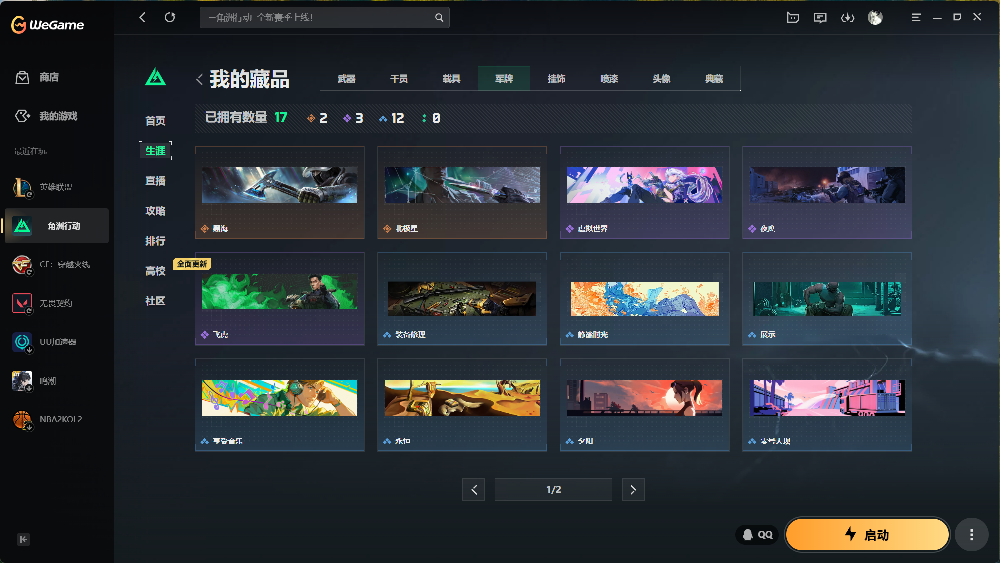Switch to the 头像 tab
Viewport: 1000px width, 563px height.
tap(661, 78)
